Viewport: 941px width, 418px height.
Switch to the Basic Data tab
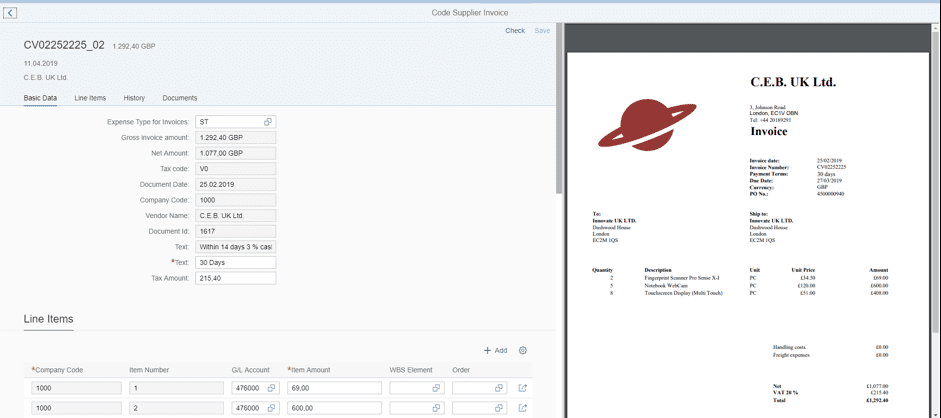tap(40, 98)
